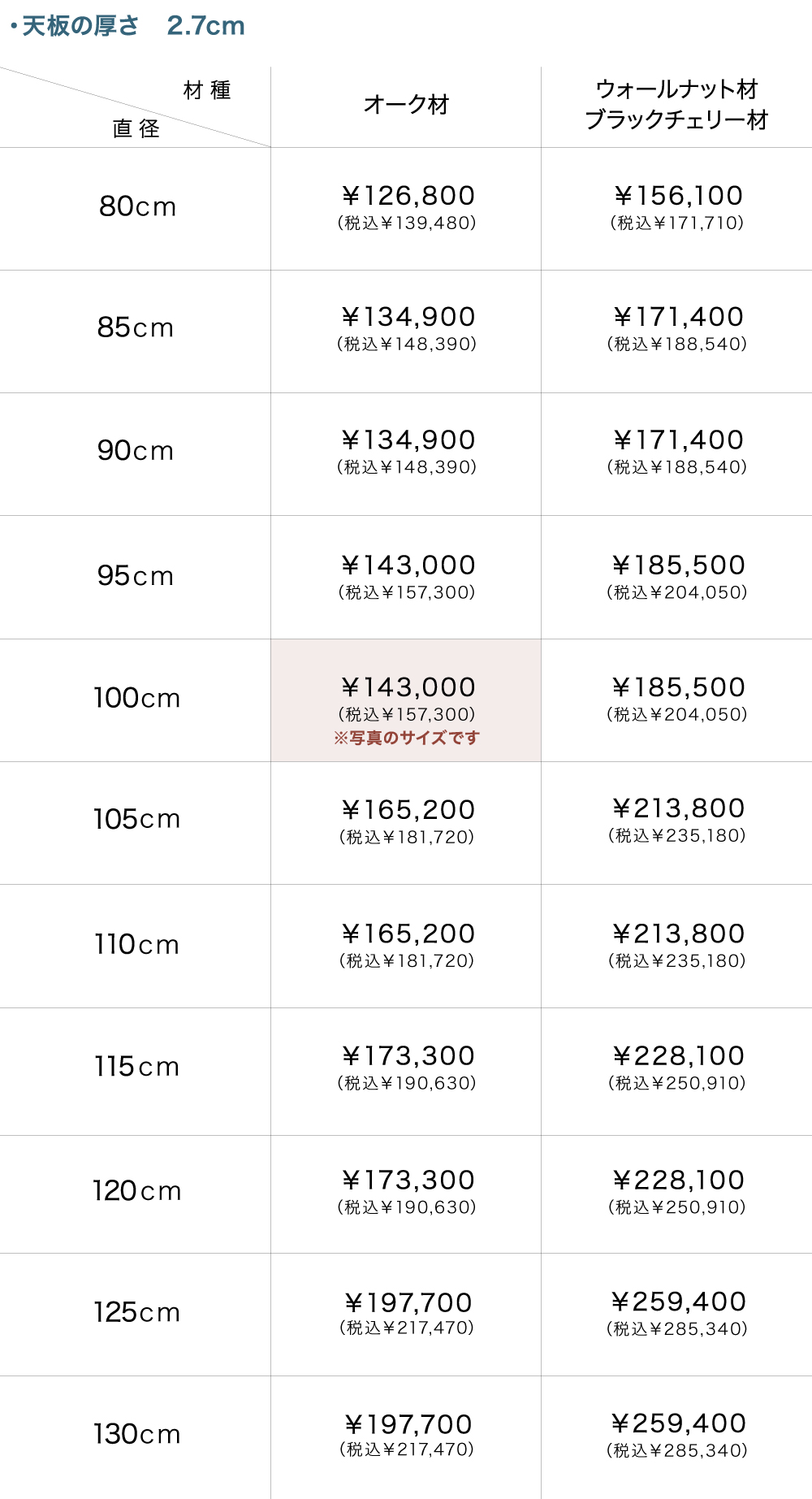Click the 直径 label in header corner
The image size is (812, 1499).
click(136, 128)
